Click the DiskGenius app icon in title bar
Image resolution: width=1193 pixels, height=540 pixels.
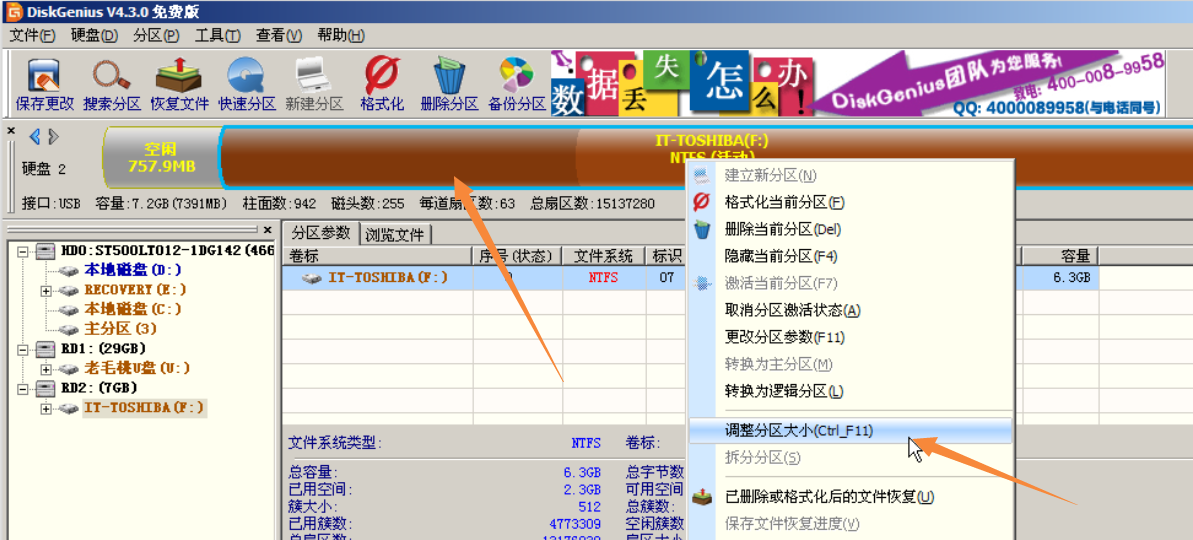pyautogui.click(x=13, y=13)
